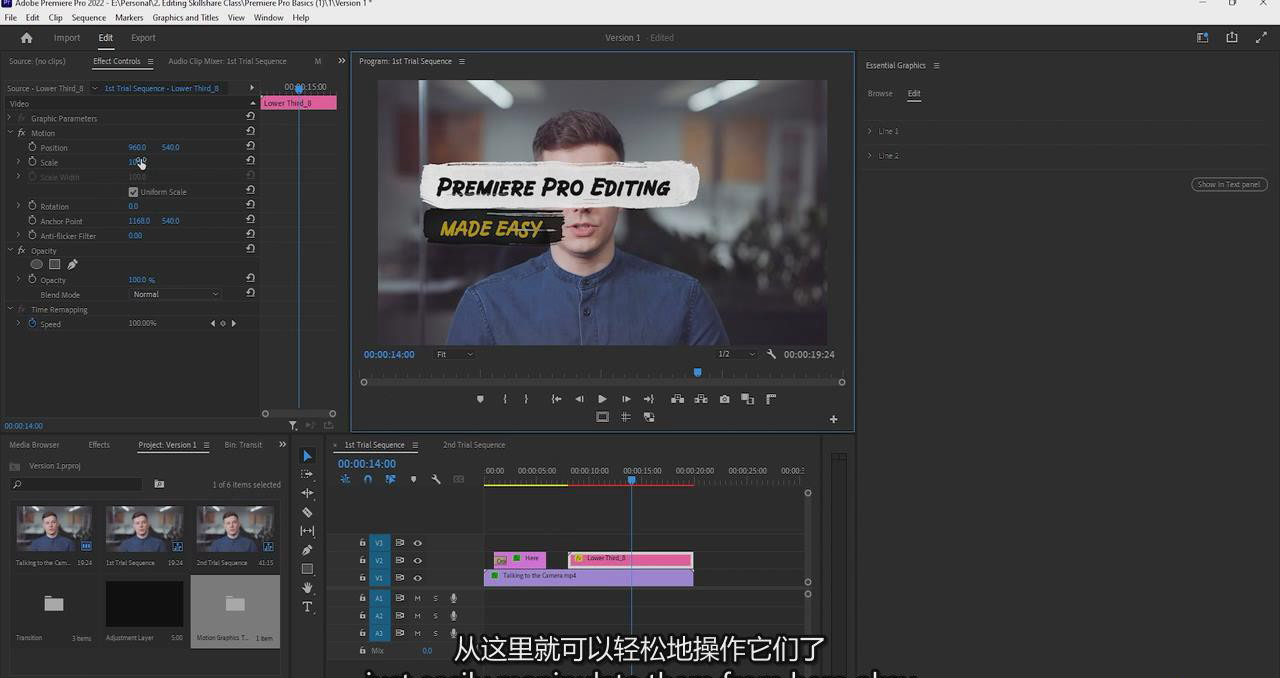1280x678 pixels.
Task: Open timeline display settings wrench
Action: point(436,479)
